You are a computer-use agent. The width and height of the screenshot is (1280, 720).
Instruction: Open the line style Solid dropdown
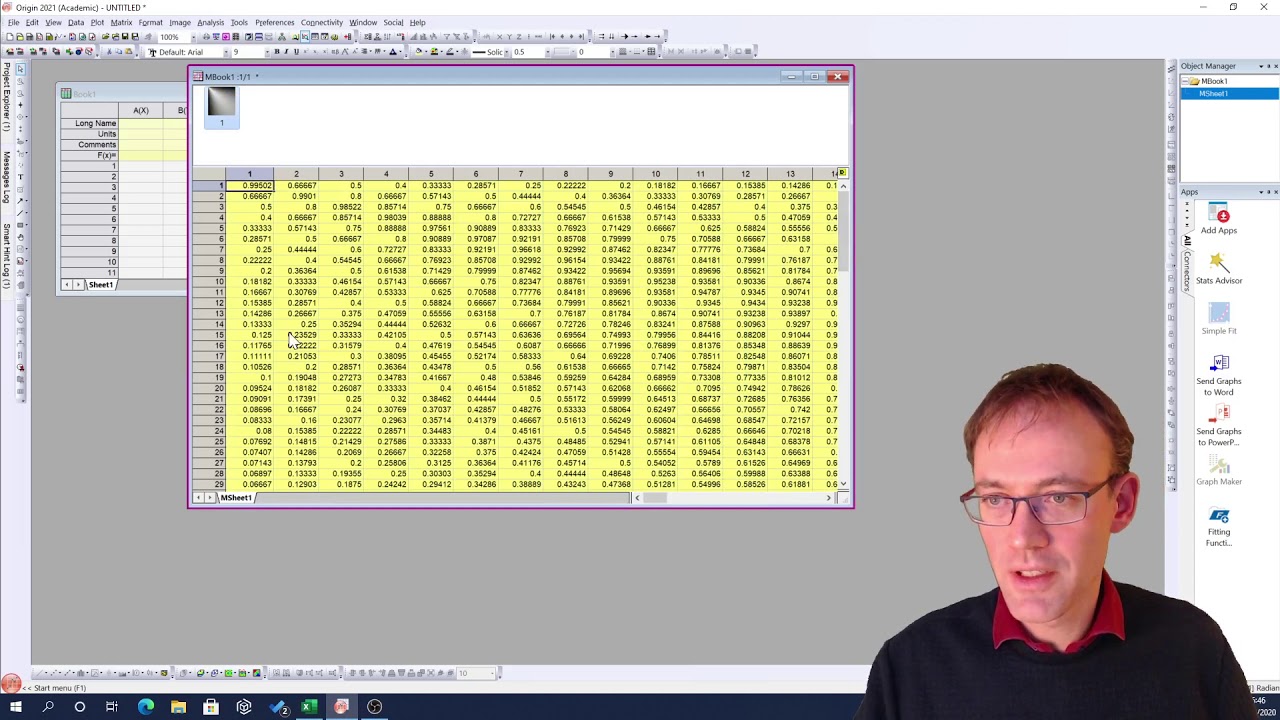(x=506, y=52)
